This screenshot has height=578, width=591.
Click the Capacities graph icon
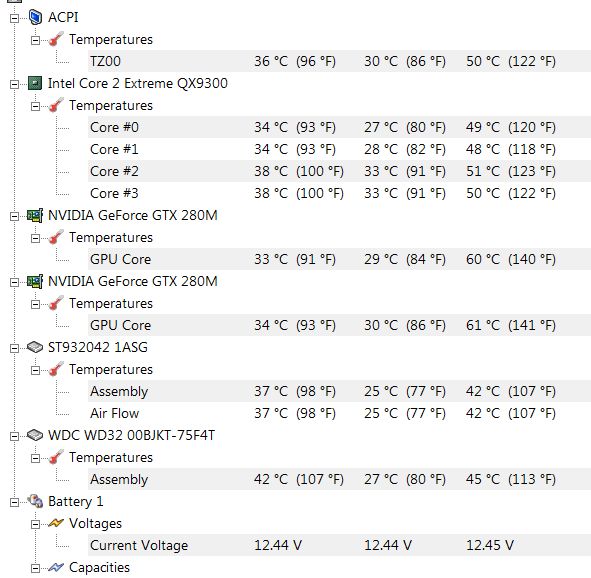(56, 567)
